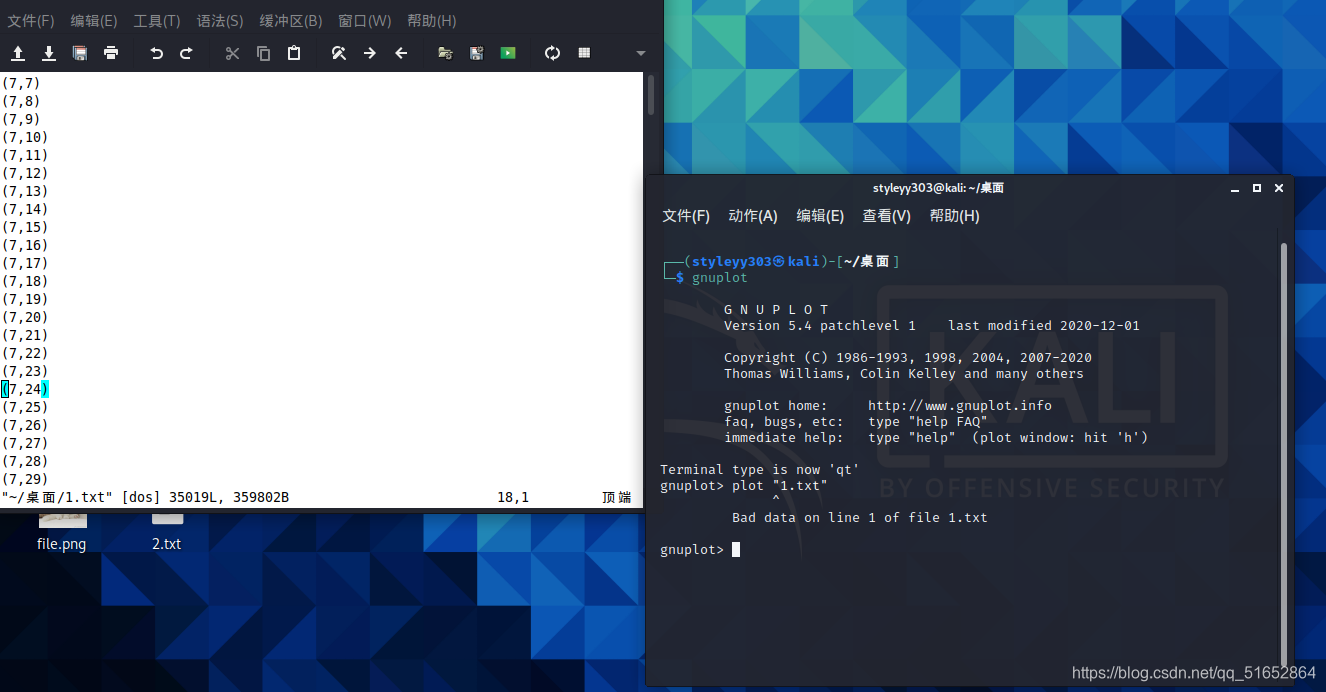Open the terminal 查看(V) menu

[887, 216]
